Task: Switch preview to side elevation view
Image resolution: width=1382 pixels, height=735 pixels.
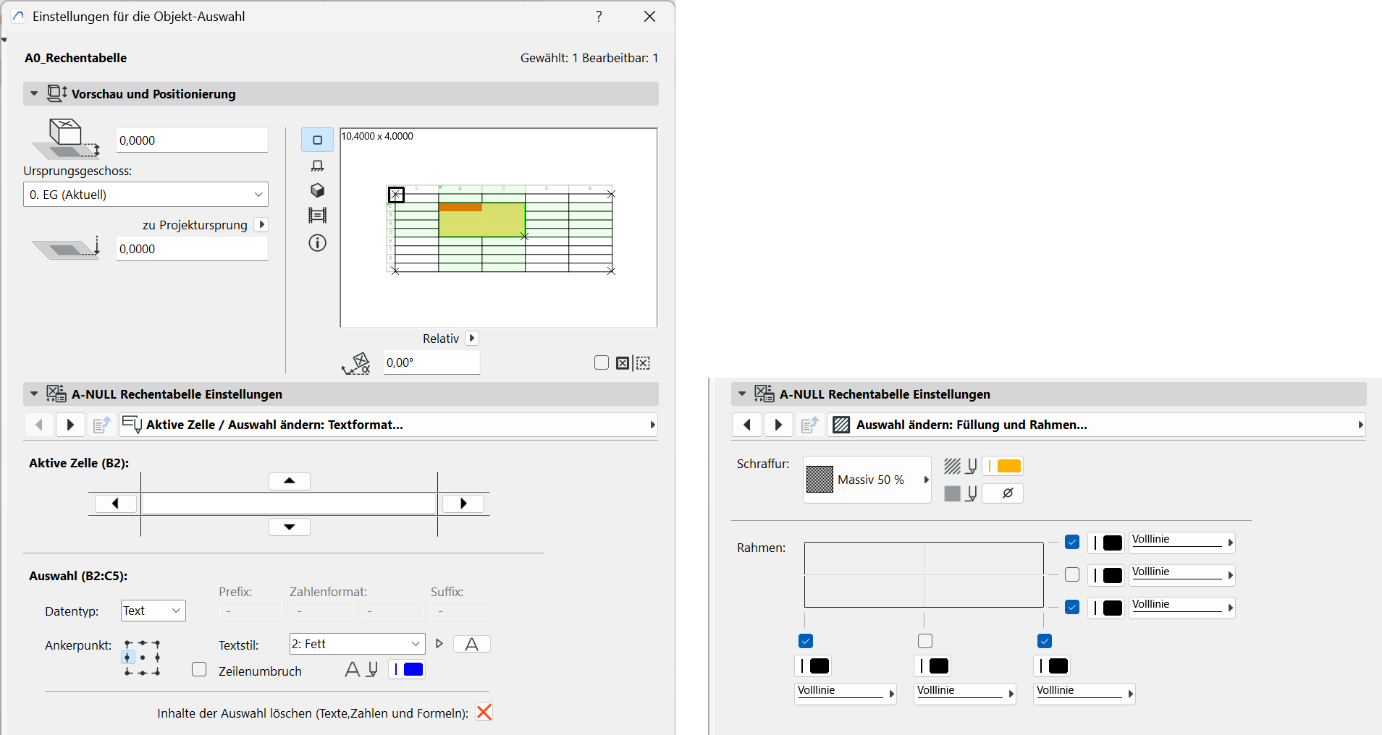Action: (x=317, y=165)
